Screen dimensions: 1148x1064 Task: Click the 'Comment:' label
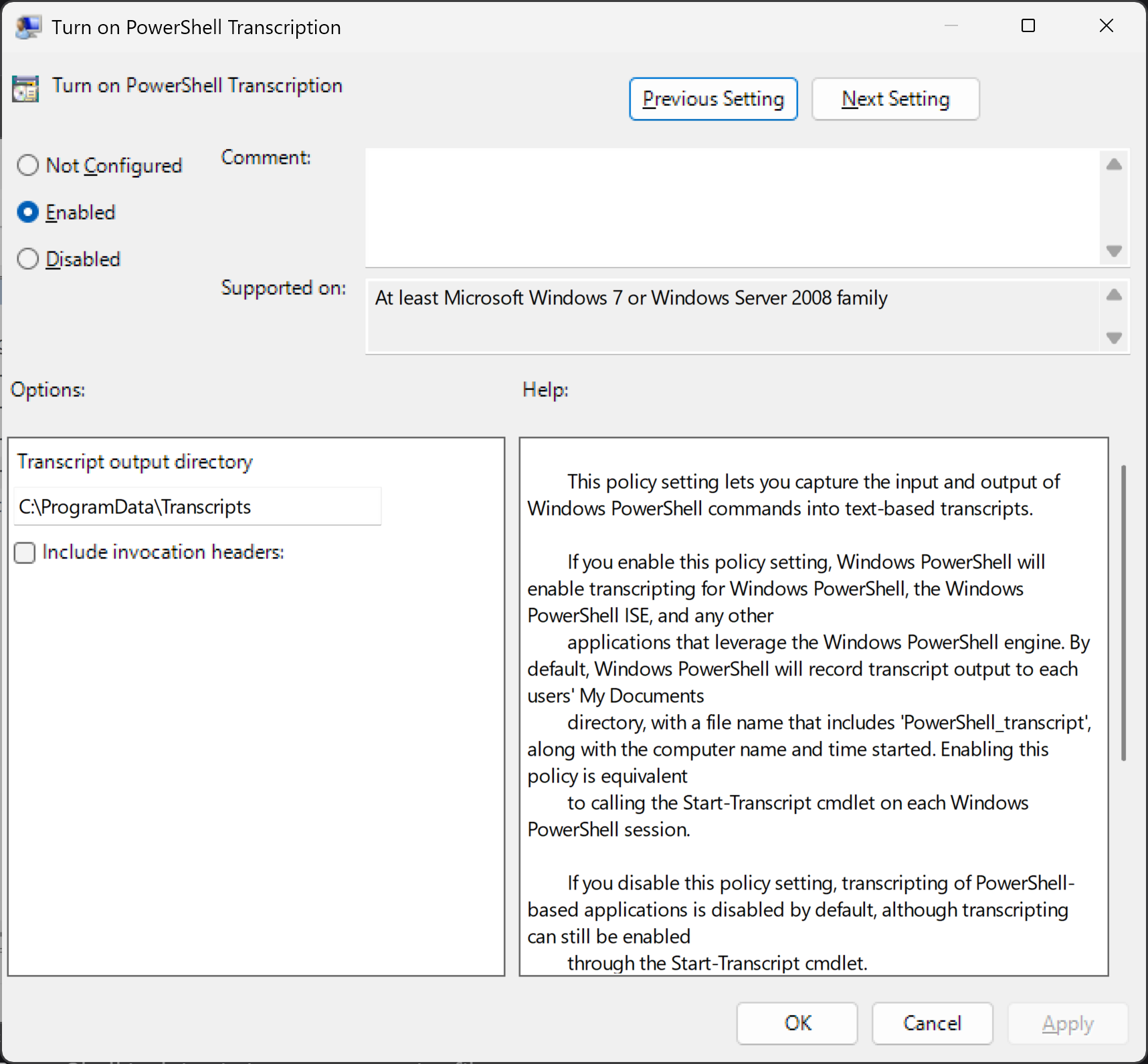coord(266,158)
